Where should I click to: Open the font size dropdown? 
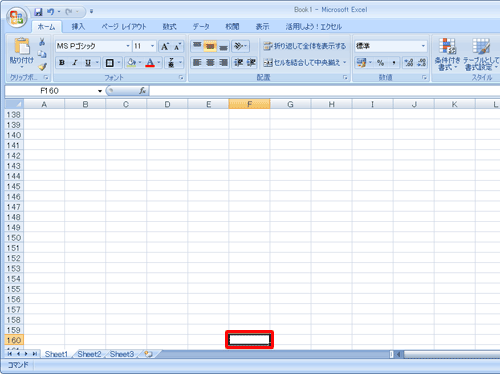pyautogui.click(x=152, y=46)
